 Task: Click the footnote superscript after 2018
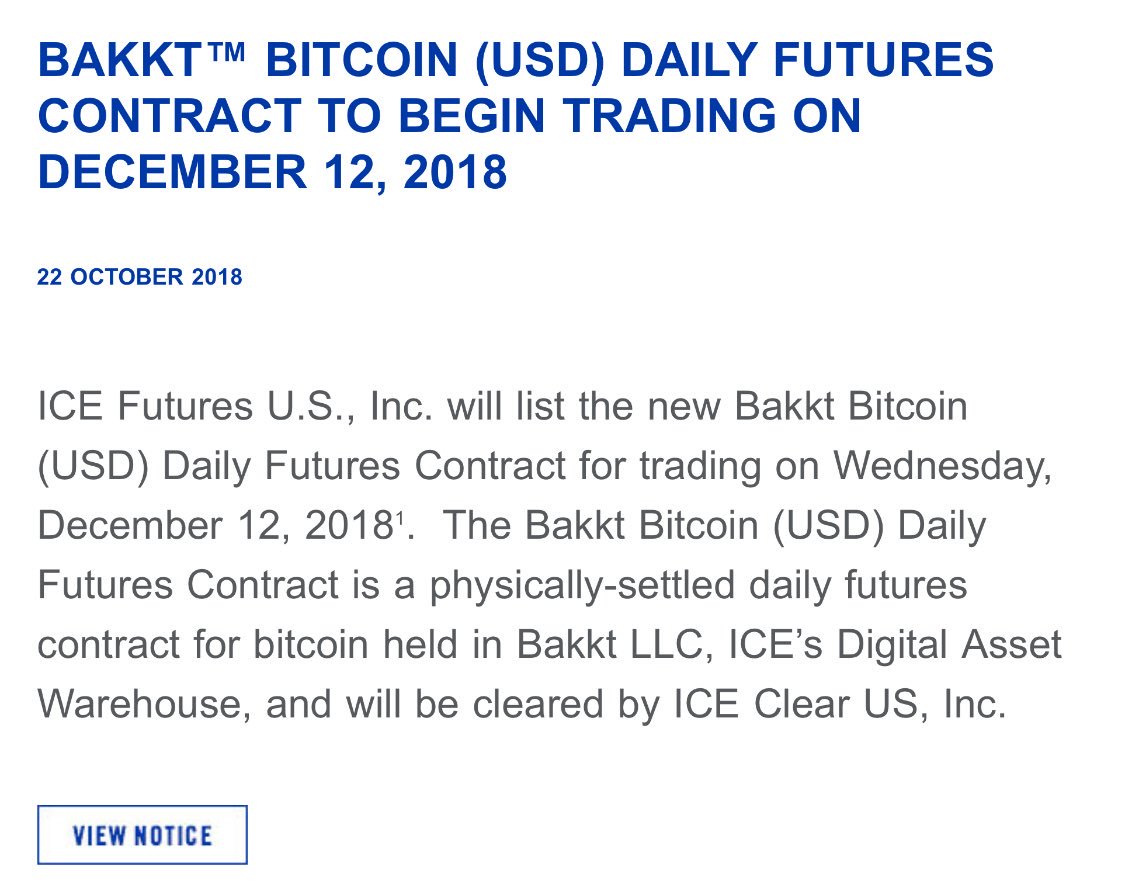pos(399,514)
